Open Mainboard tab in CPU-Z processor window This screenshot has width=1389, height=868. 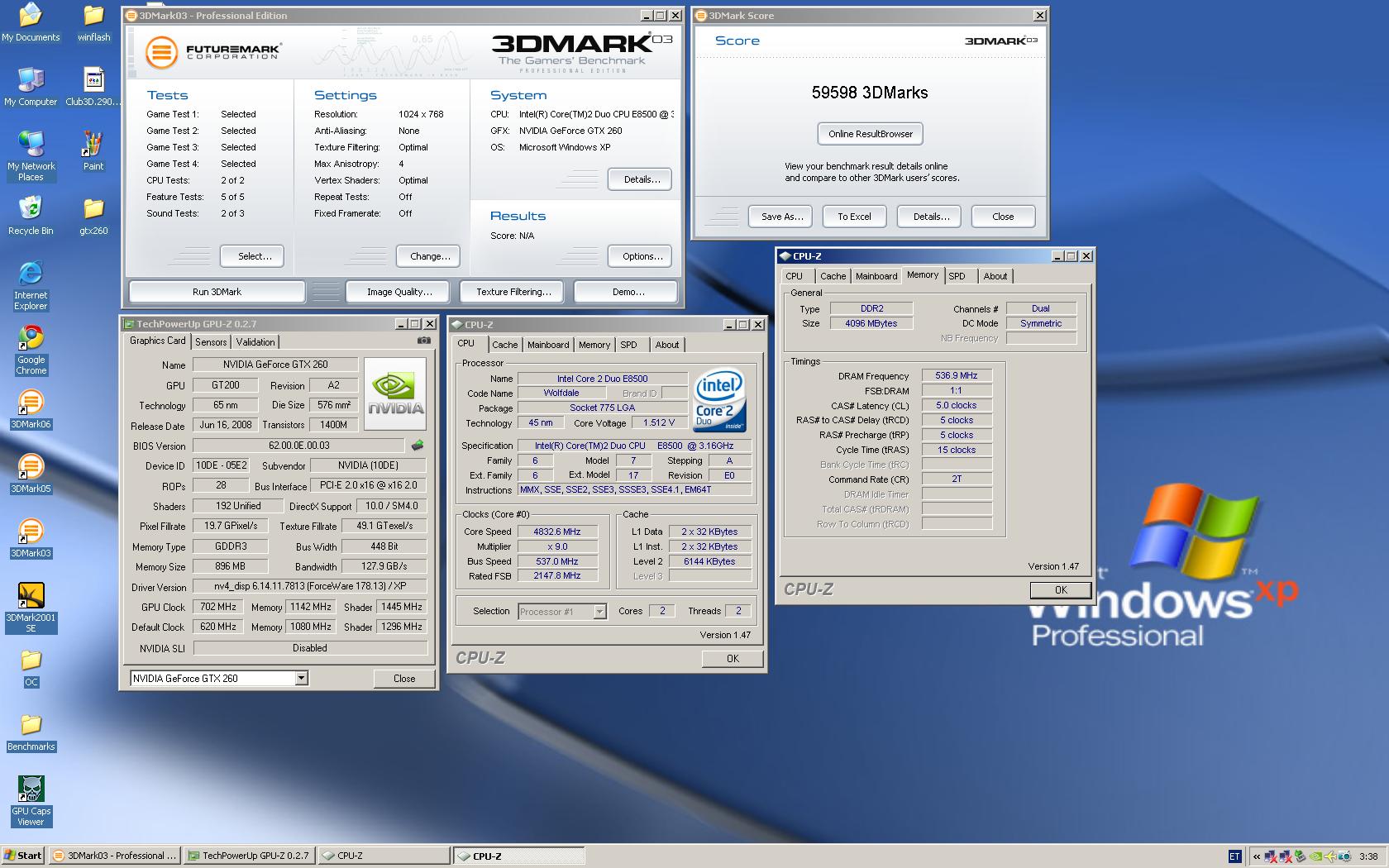point(548,346)
